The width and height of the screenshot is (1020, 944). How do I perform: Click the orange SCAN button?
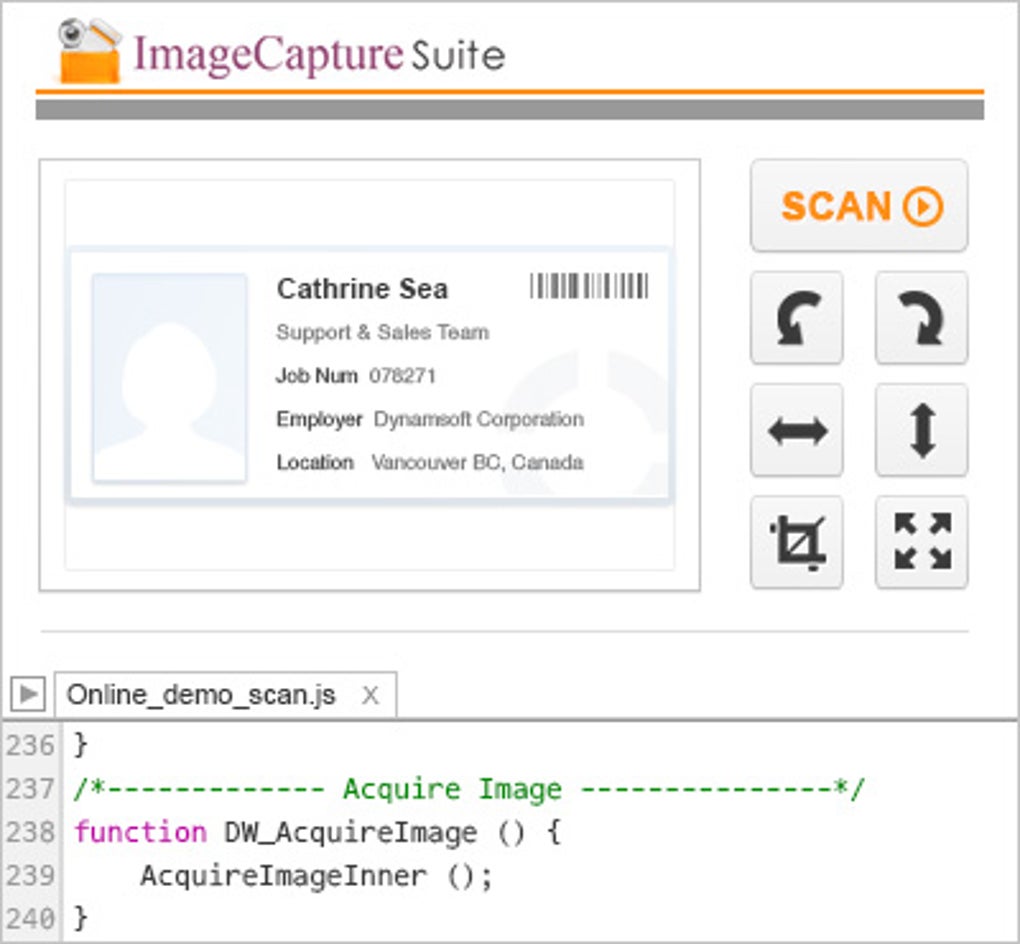(859, 206)
